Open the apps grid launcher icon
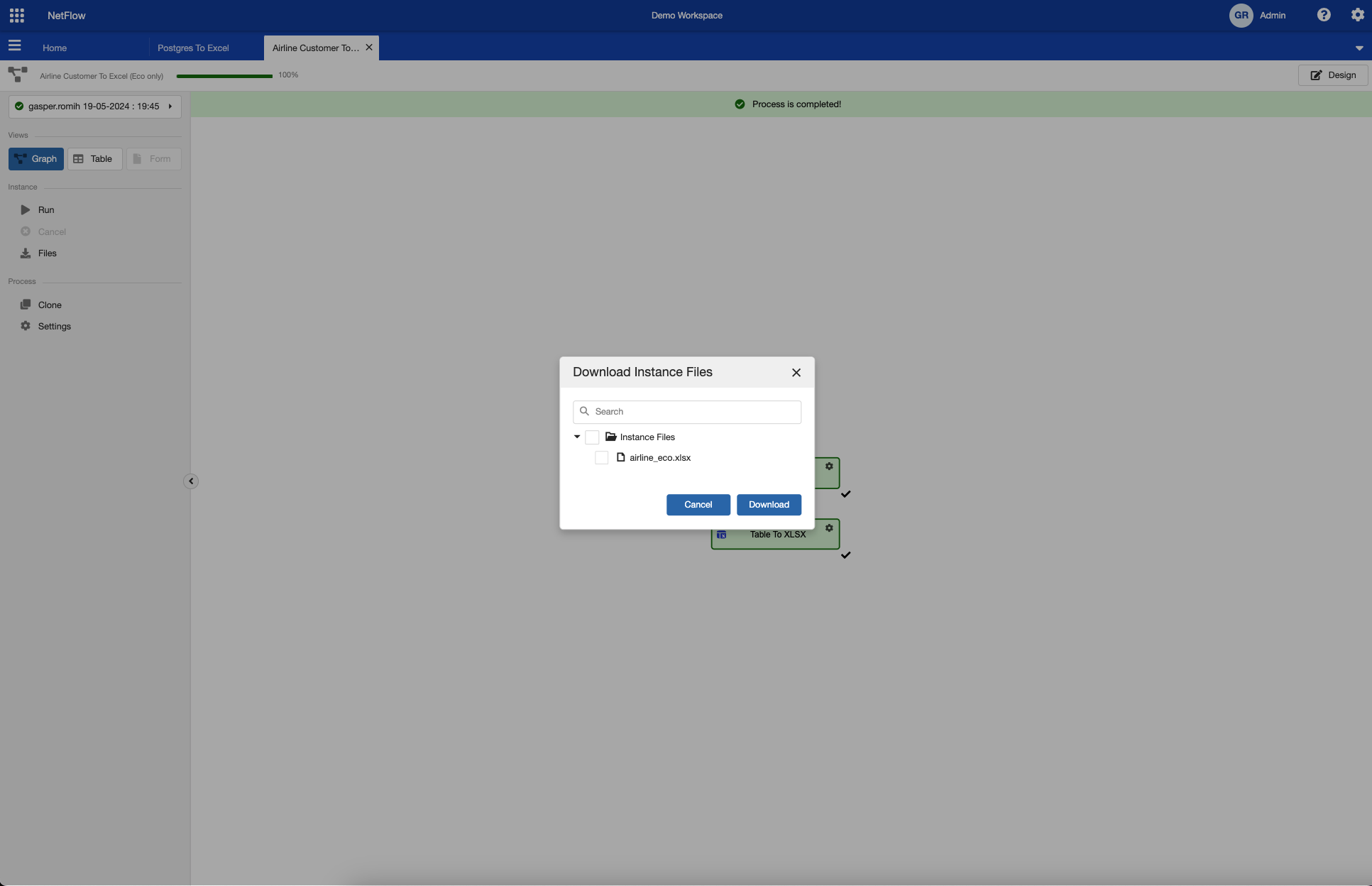The image size is (1372, 886). (16, 15)
